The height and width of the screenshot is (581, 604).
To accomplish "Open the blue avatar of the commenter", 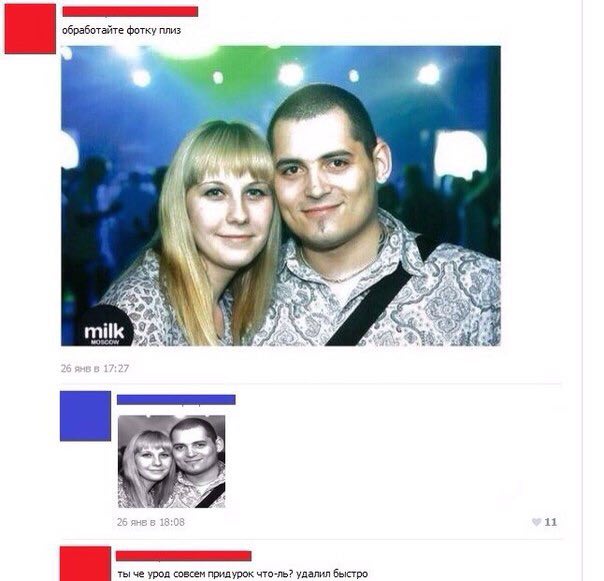I will [x=86, y=416].
